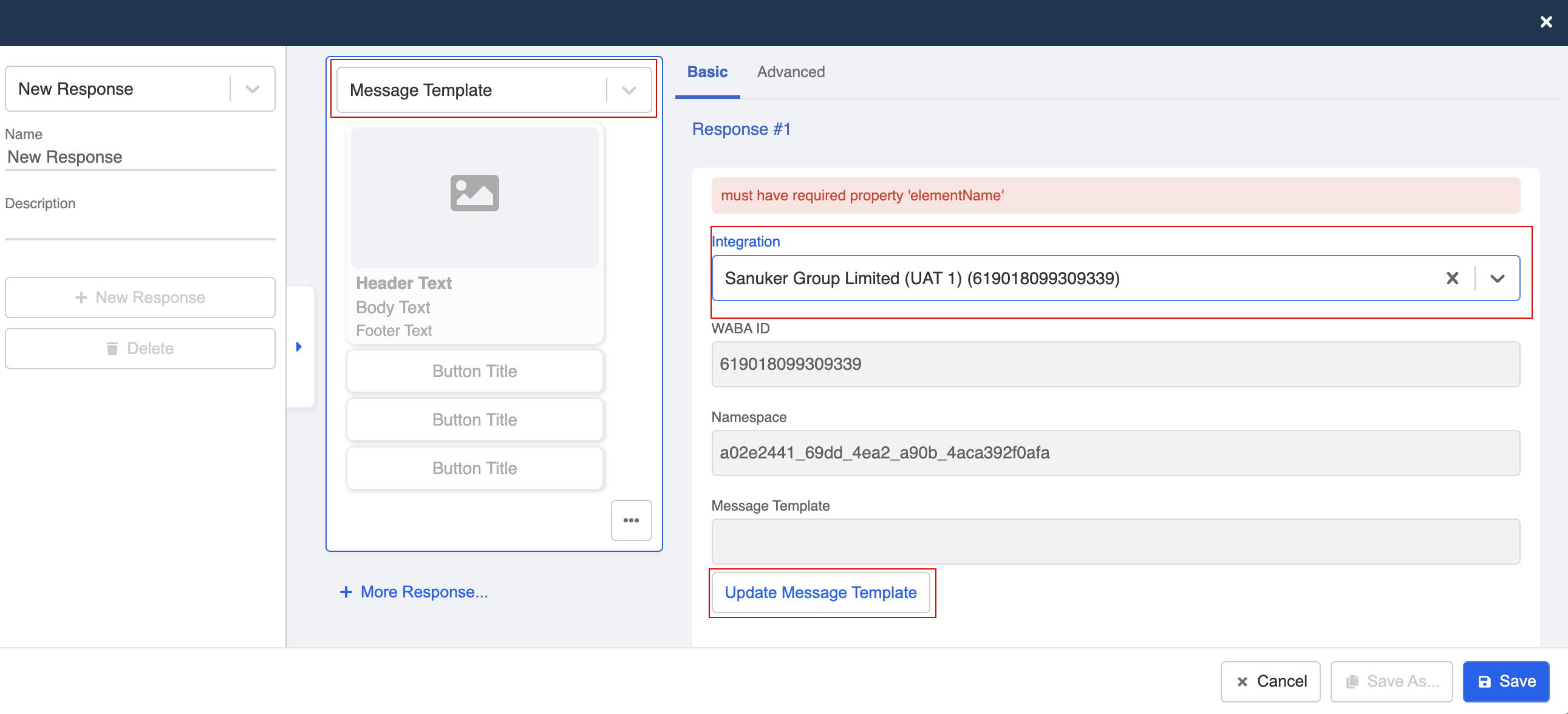This screenshot has width=1568, height=714.
Task: Select the Basic tab
Action: point(707,72)
